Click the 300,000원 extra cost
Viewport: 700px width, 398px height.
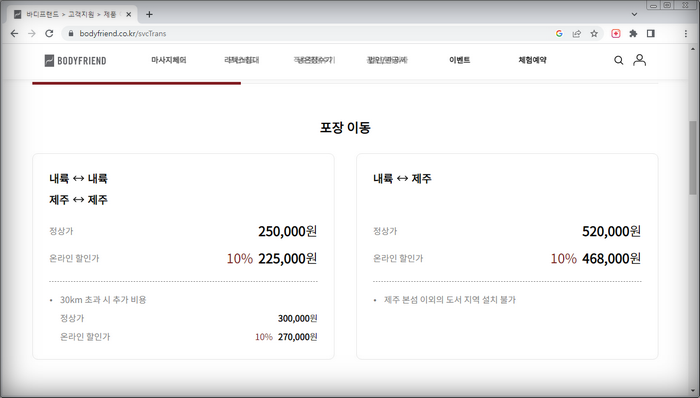pos(297,318)
